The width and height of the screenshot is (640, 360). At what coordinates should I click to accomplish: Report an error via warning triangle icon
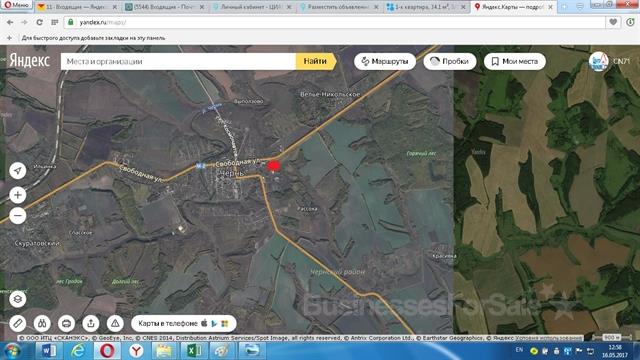[x=115, y=324]
